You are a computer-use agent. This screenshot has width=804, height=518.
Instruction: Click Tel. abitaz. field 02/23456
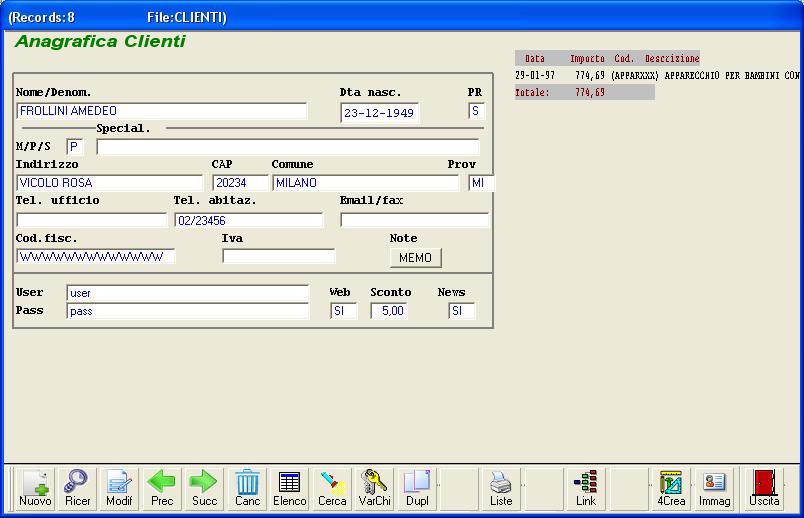click(x=249, y=220)
